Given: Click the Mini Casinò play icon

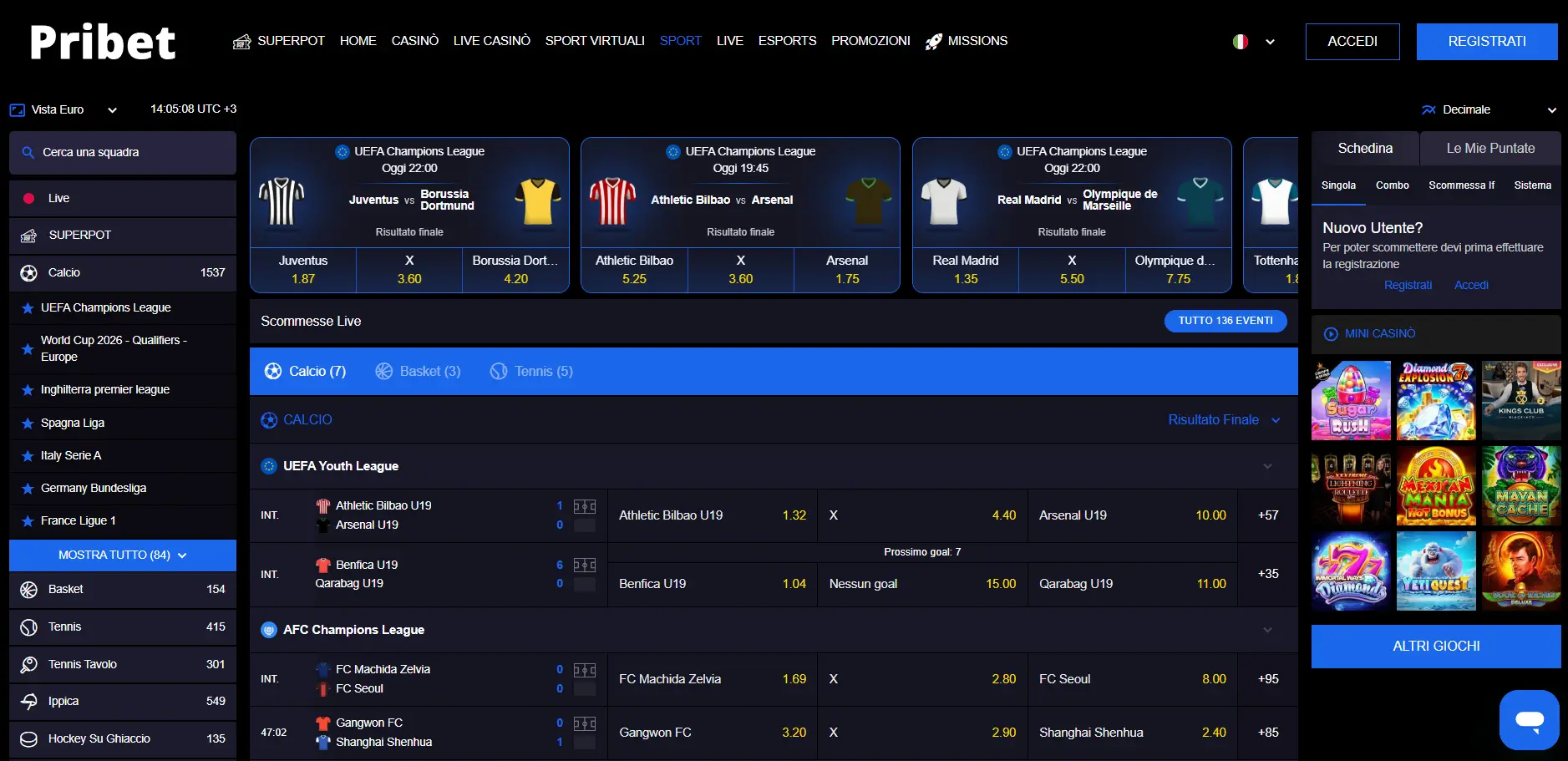Looking at the screenshot, I should coord(1331,334).
